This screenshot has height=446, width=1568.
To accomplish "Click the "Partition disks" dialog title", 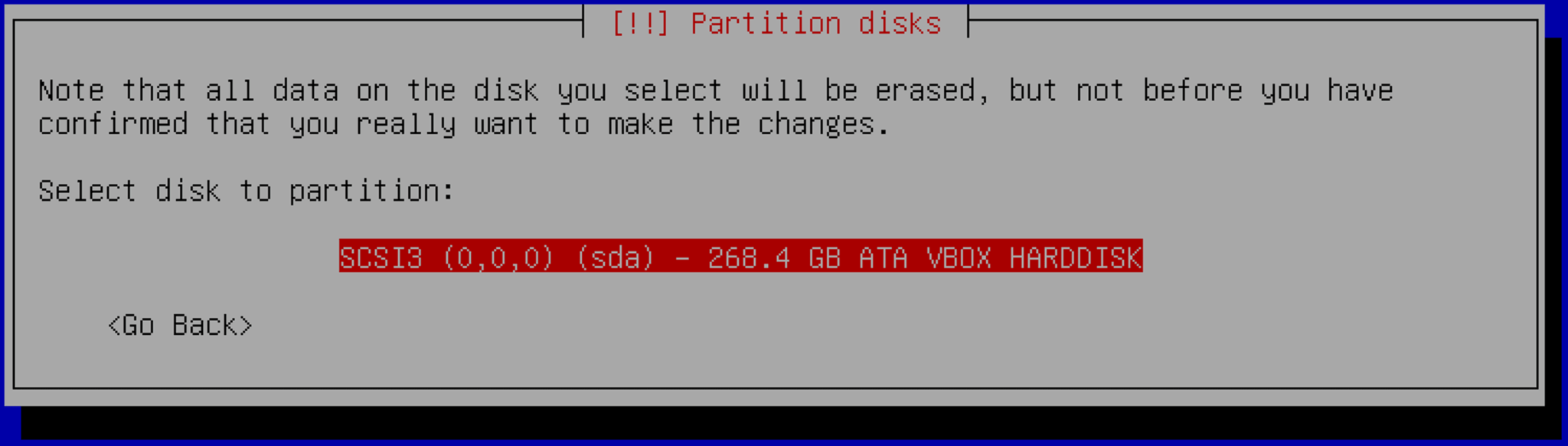I will (815, 23).
